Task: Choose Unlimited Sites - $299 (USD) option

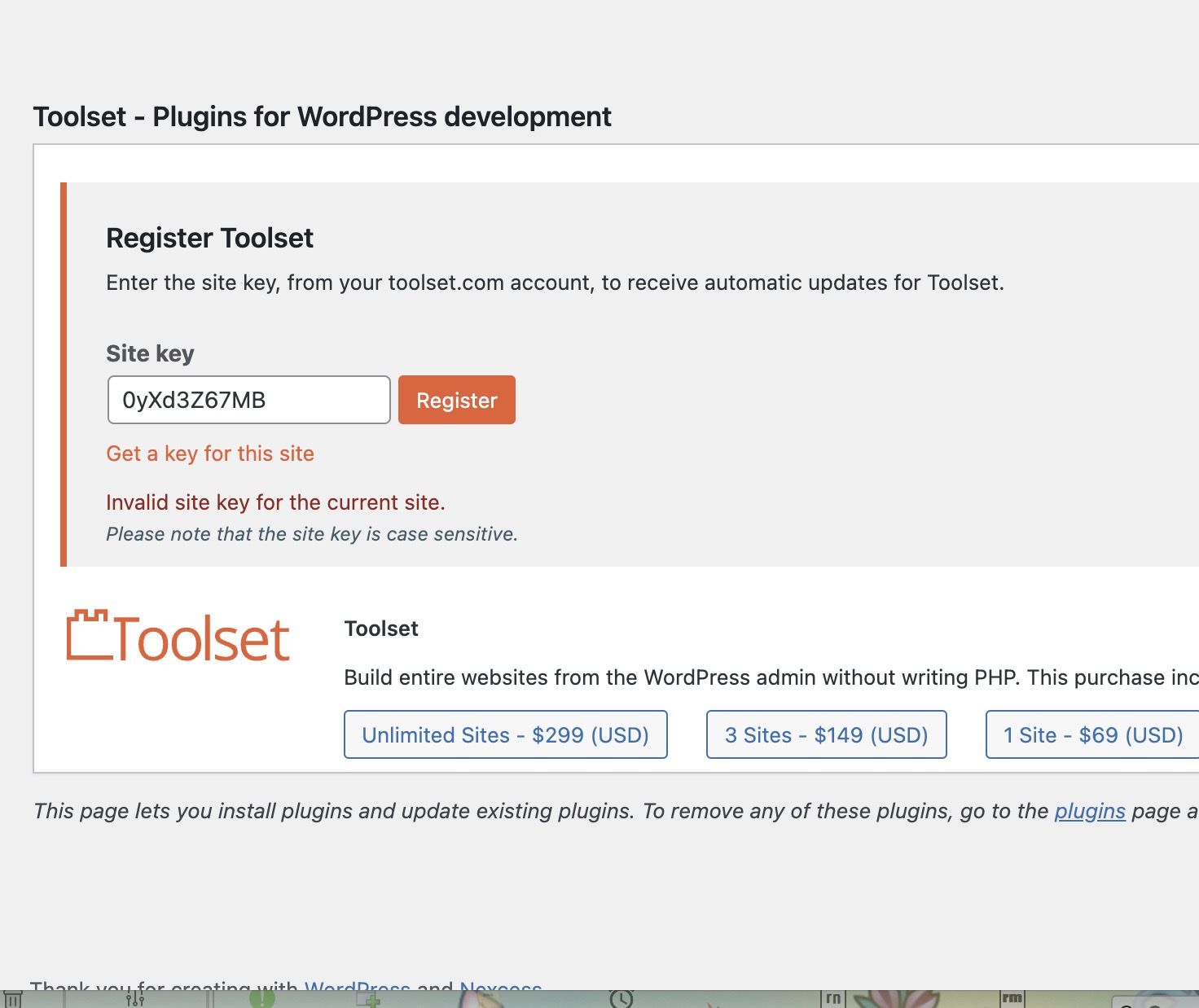Action: (506, 734)
